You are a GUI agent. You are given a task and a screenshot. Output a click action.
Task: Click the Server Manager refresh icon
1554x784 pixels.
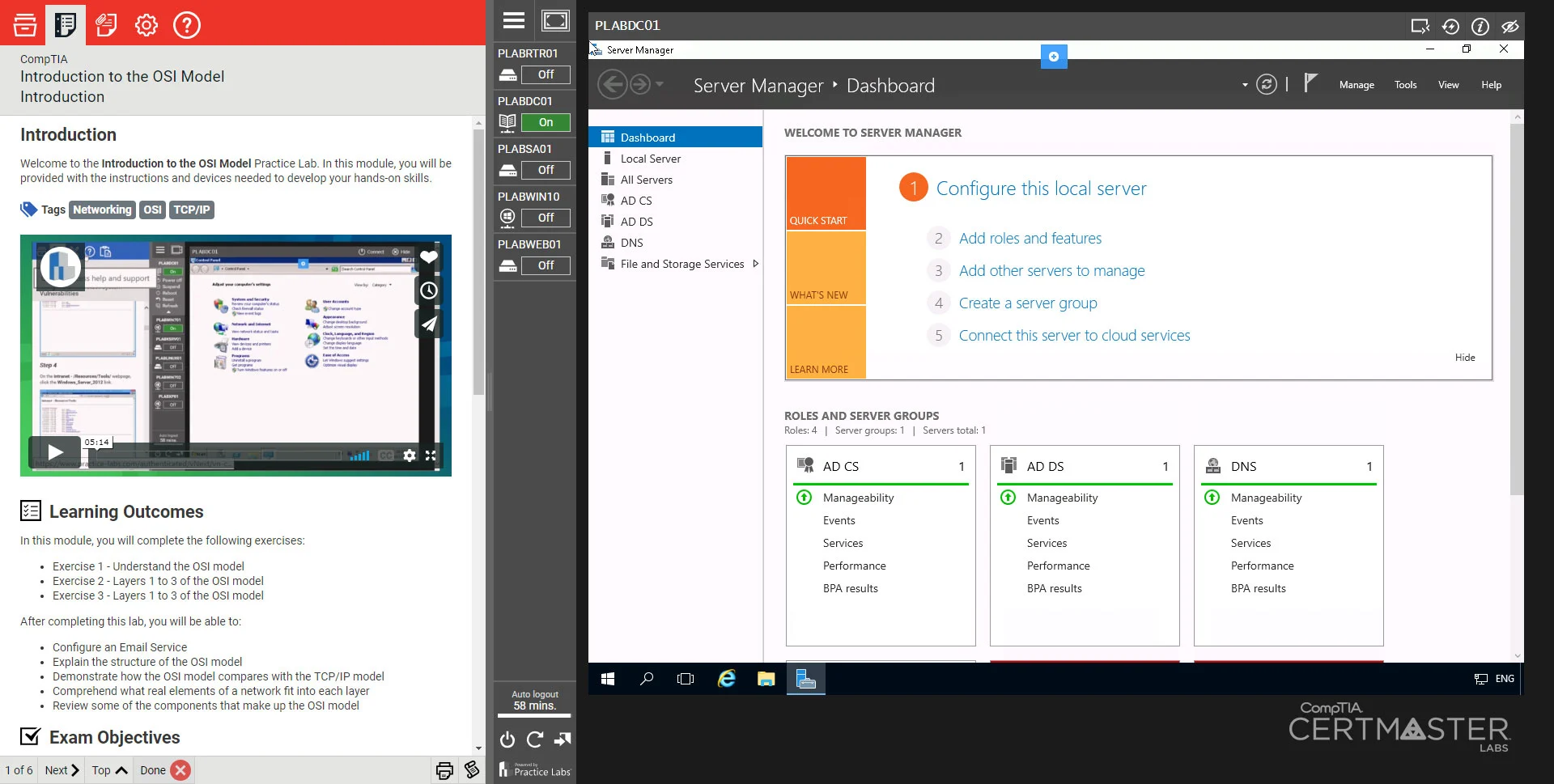pyautogui.click(x=1267, y=84)
